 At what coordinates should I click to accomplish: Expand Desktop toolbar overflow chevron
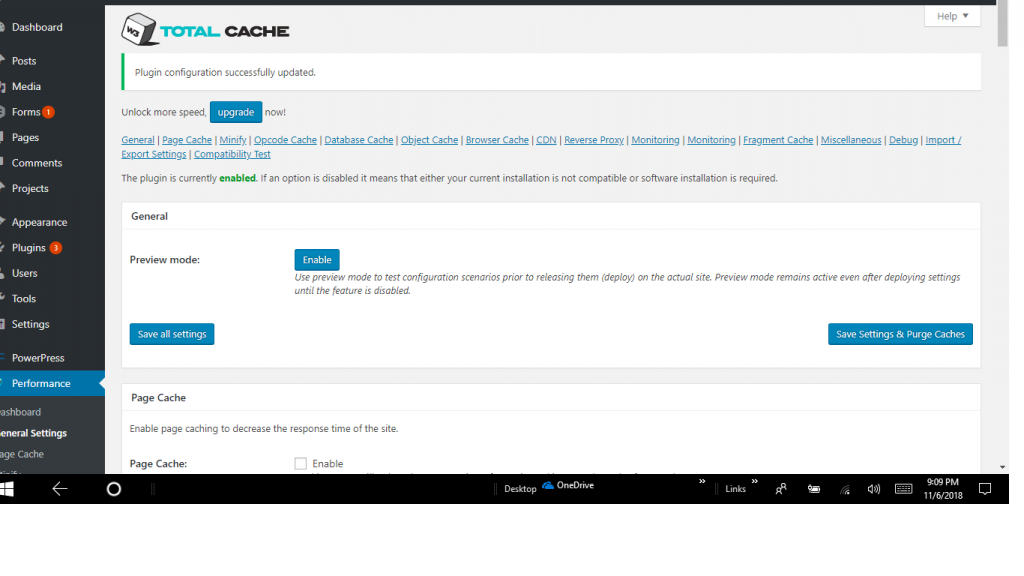coord(702,482)
